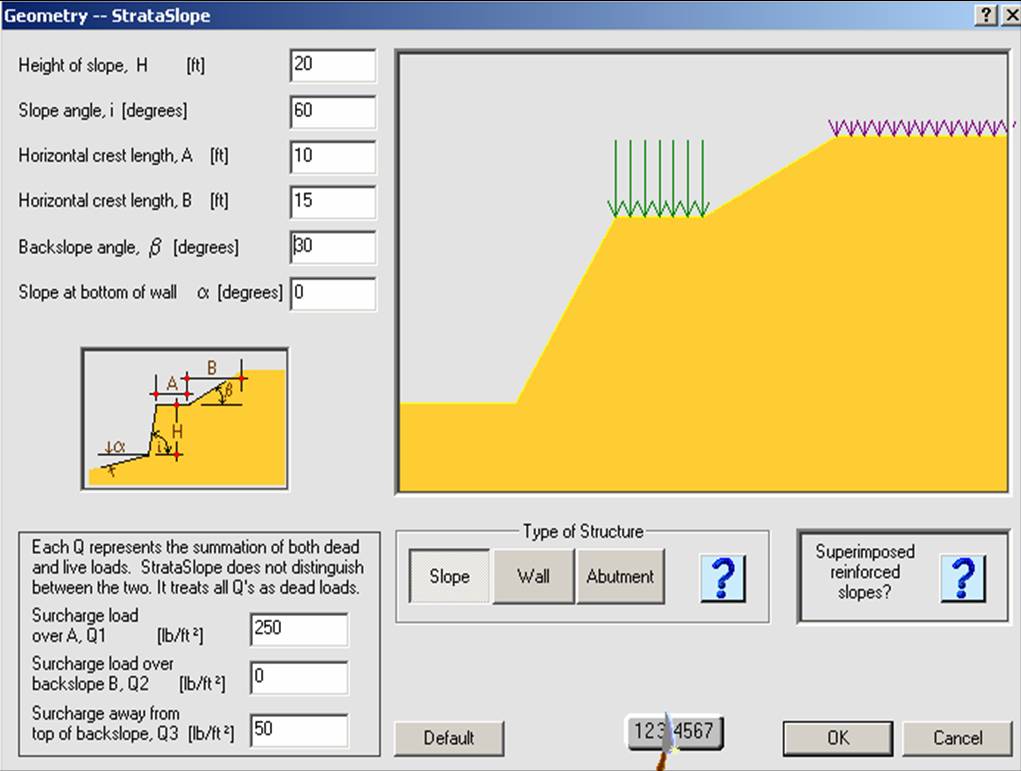This screenshot has height=771, width=1021.
Task: Select the Wall structure type
Action: [533, 577]
